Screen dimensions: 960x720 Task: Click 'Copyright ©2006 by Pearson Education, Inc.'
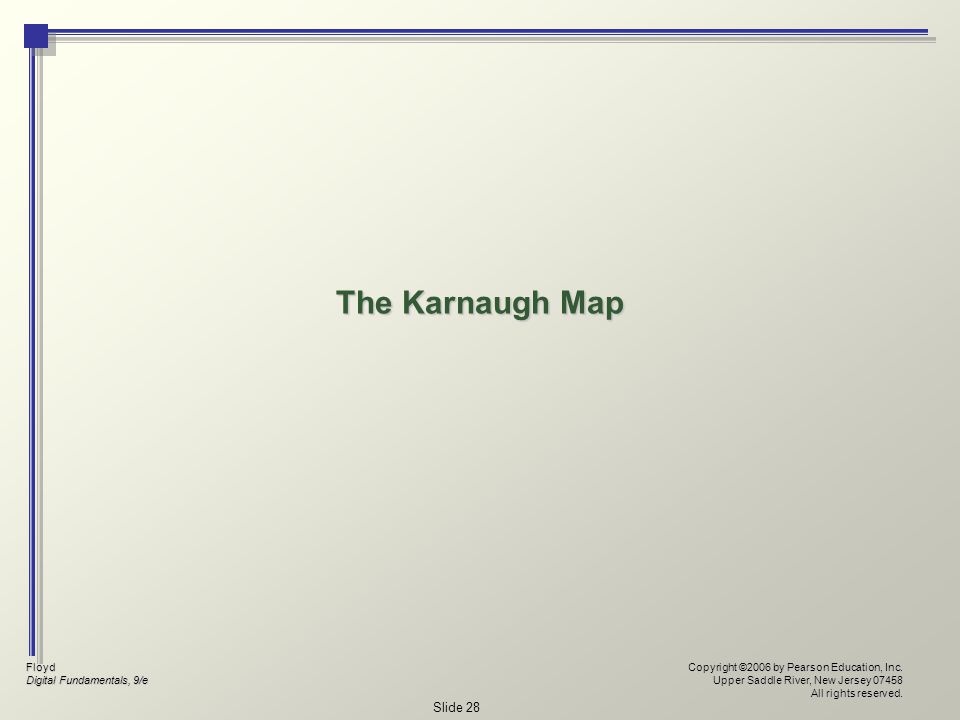point(795,667)
